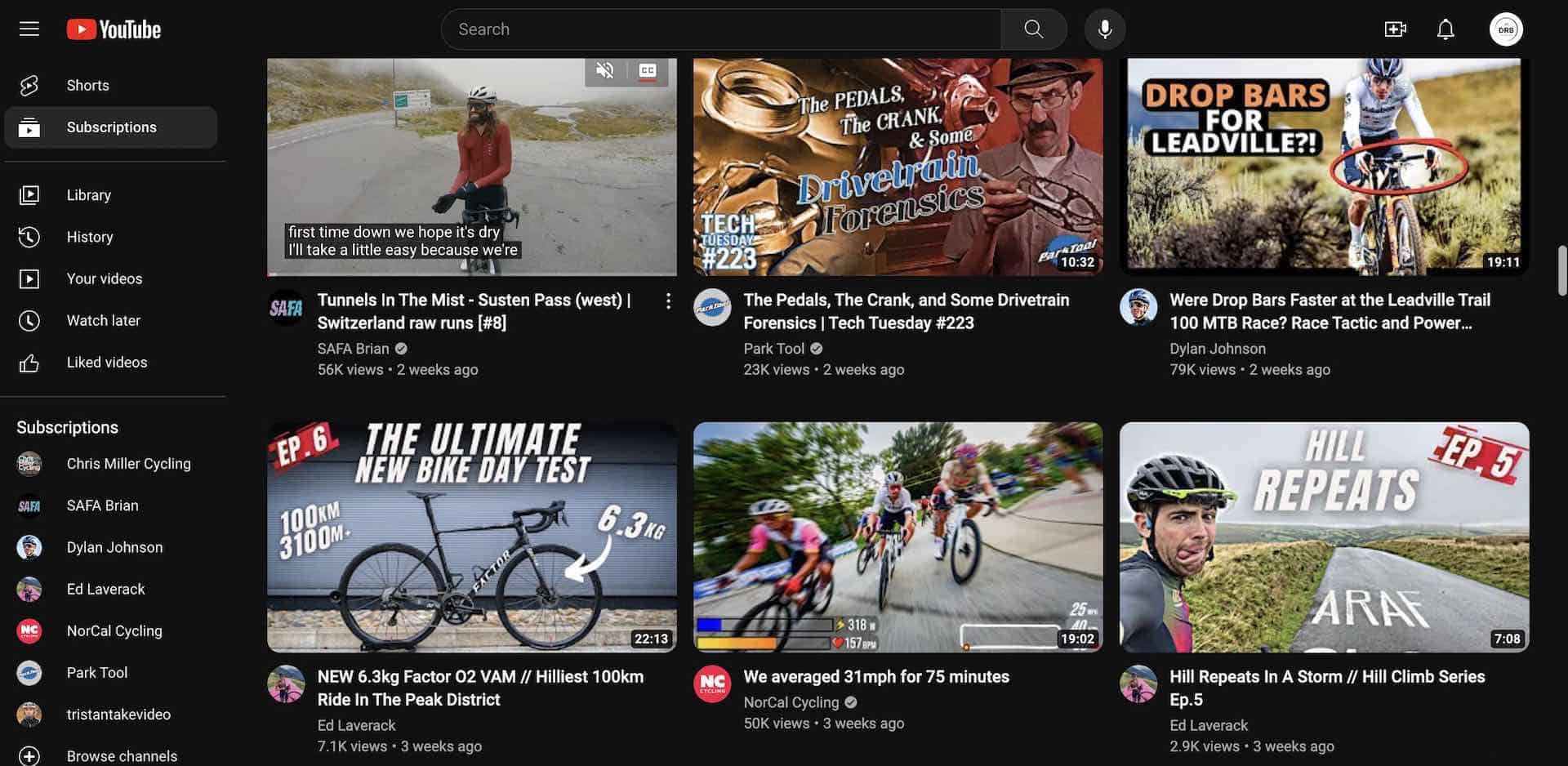This screenshot has height=766, width=1568.
Task: Open Liked videos from the sidebar
Action: pyautogui.click(x=106, y=362)
